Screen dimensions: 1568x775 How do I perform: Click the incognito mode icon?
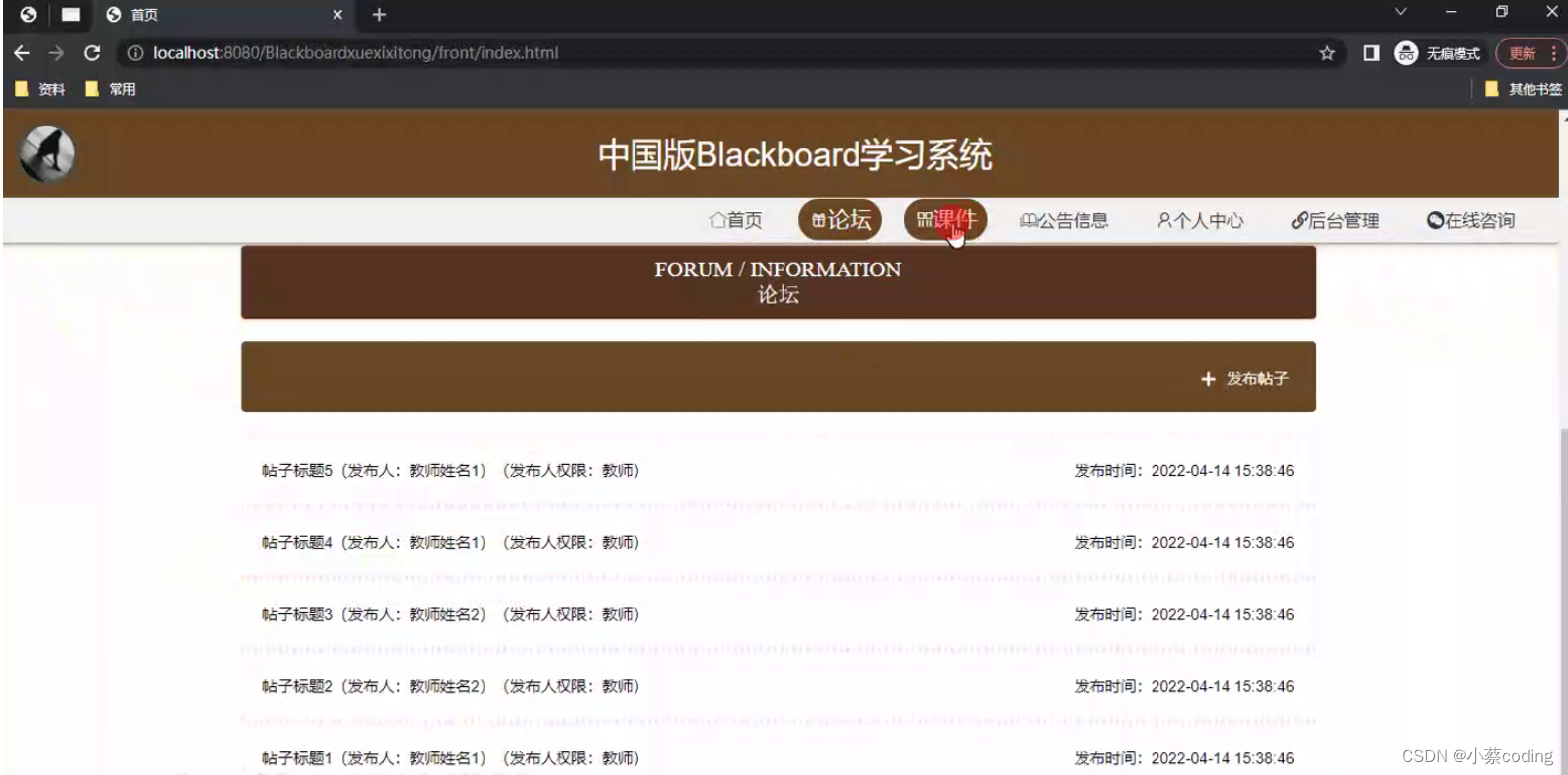(x=1406, y=53)
